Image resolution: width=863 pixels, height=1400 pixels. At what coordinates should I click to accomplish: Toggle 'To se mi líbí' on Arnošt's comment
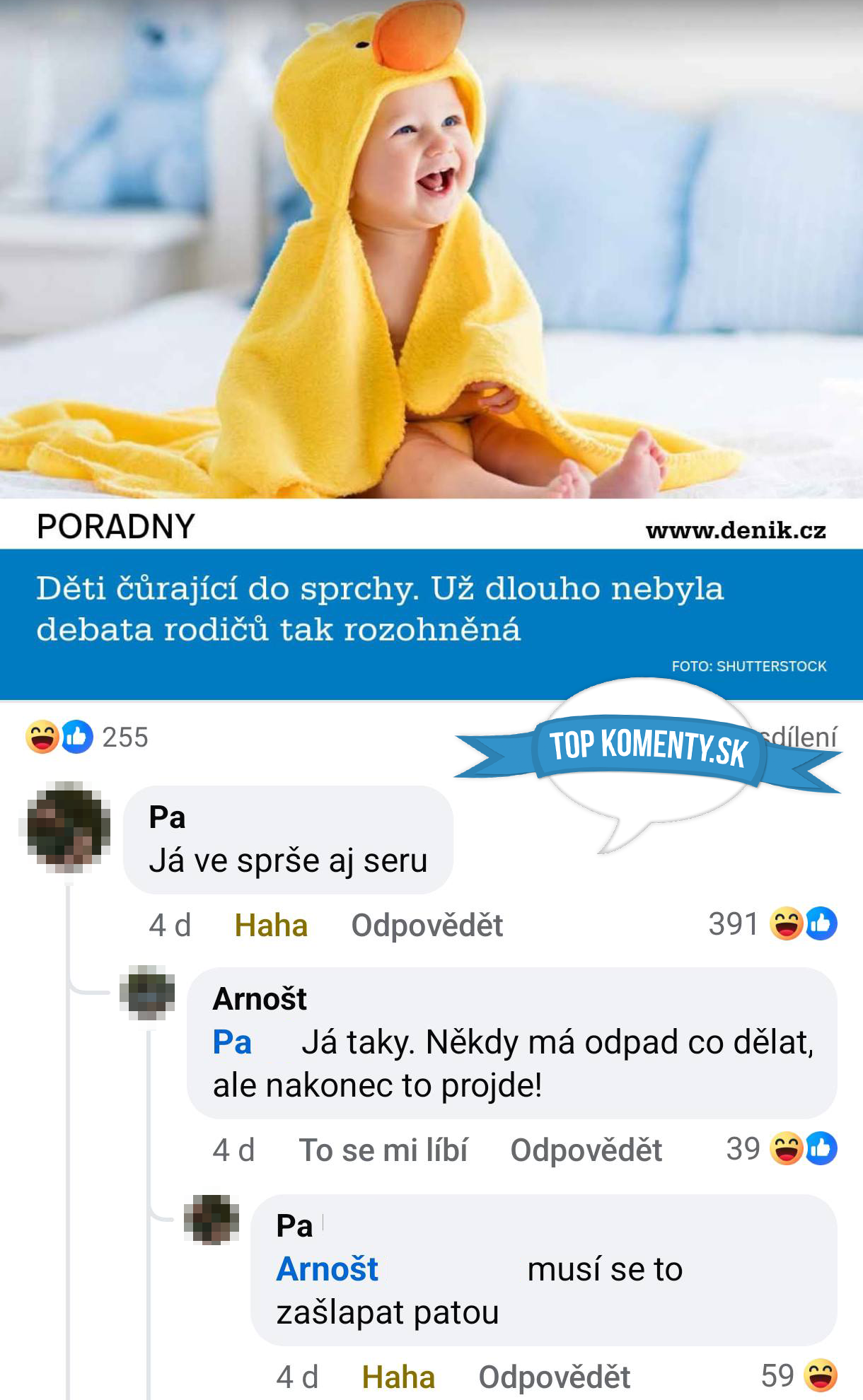(383, 1150)
